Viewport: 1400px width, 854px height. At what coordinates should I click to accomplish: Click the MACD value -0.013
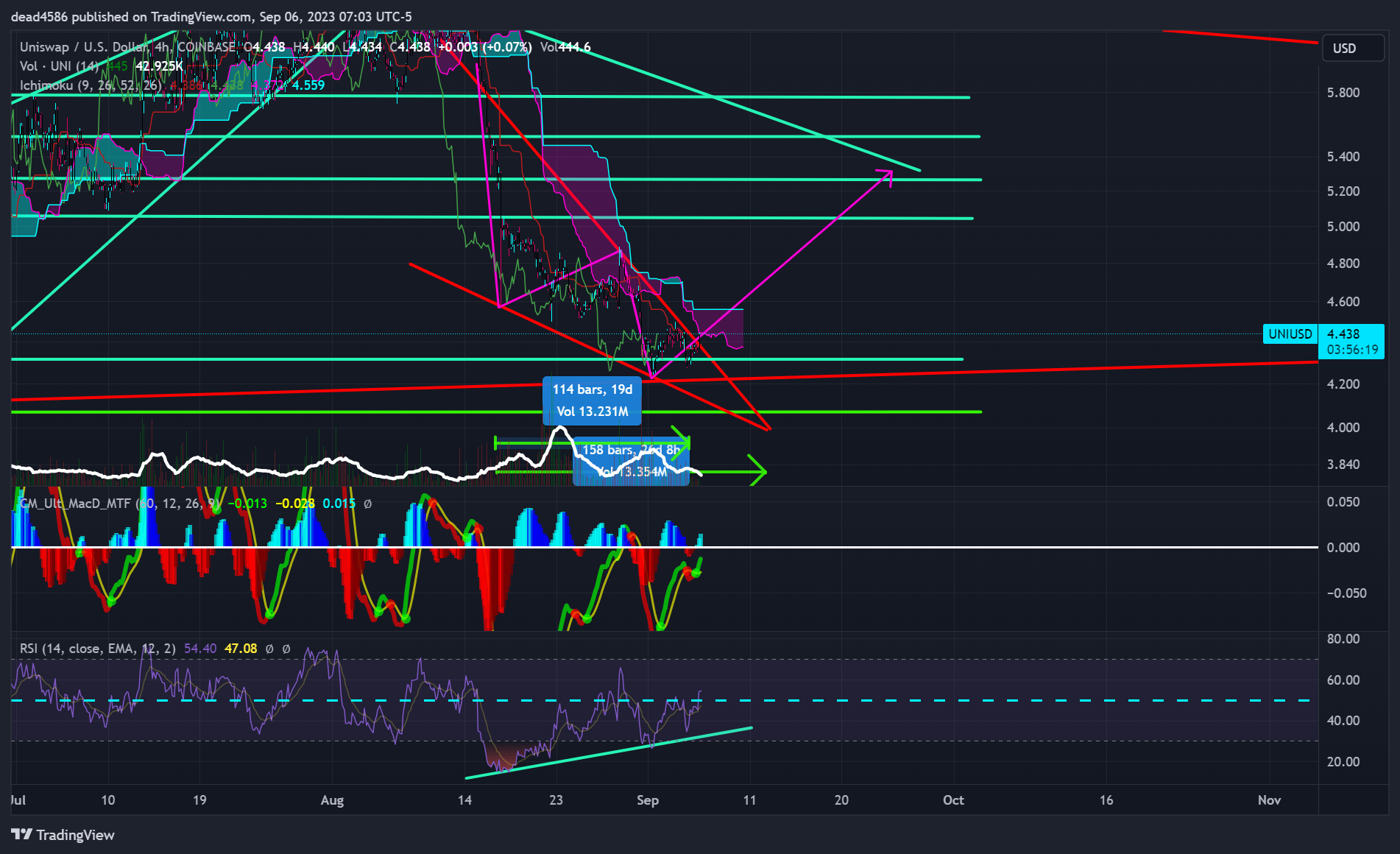pyautogui.click(x=248, y=503)
